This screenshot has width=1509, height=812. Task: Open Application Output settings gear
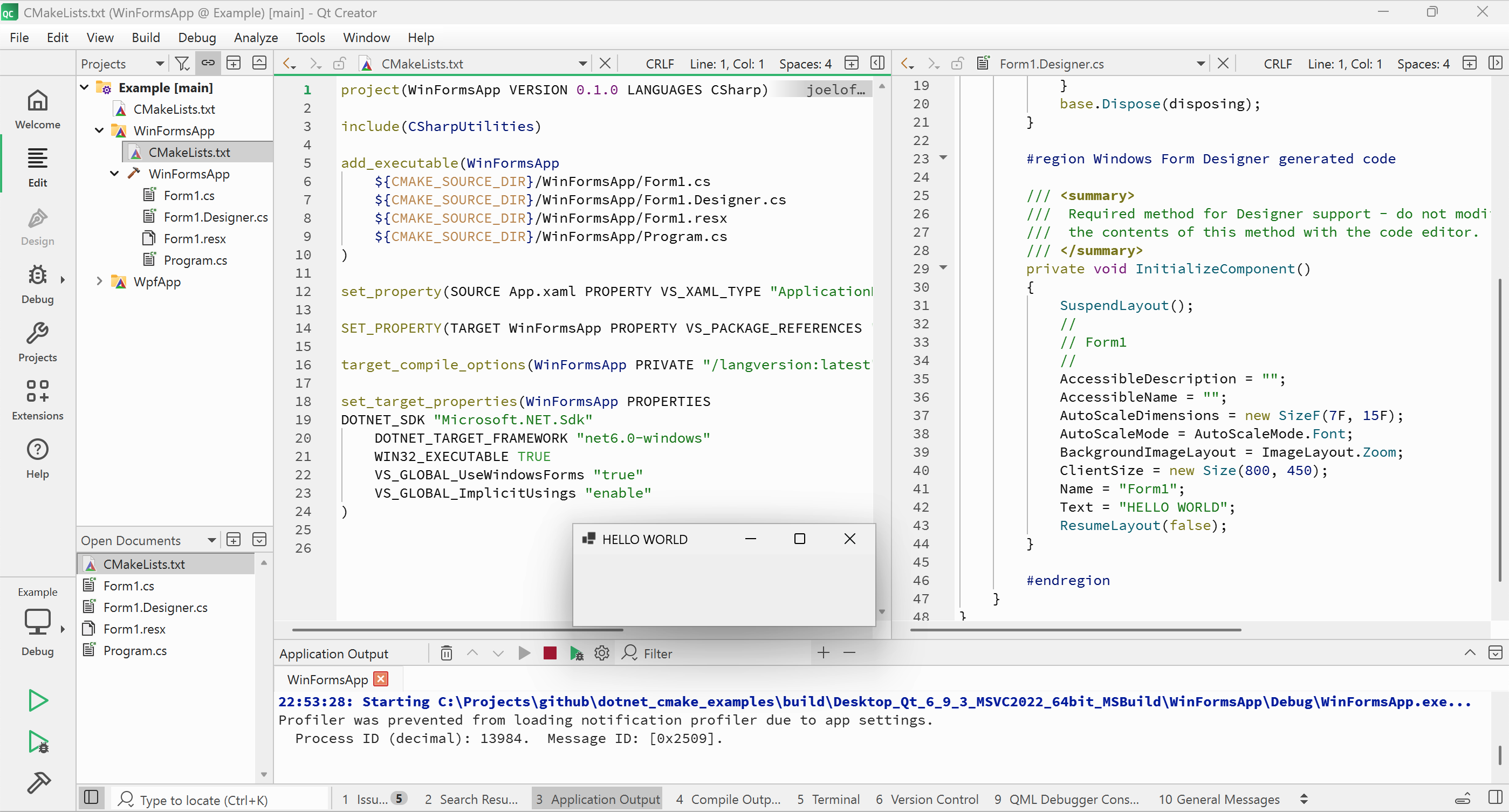coord(602,653)
